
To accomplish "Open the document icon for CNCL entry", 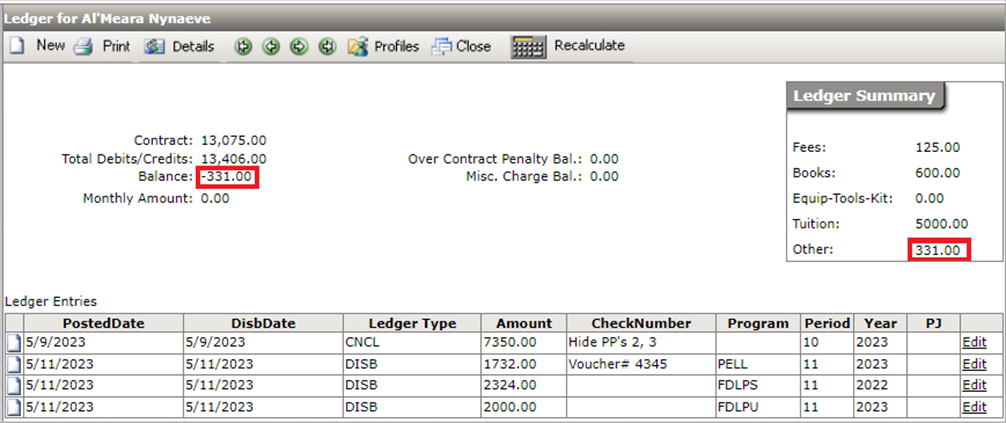I will pyautogui.click(x=14, y=342).
